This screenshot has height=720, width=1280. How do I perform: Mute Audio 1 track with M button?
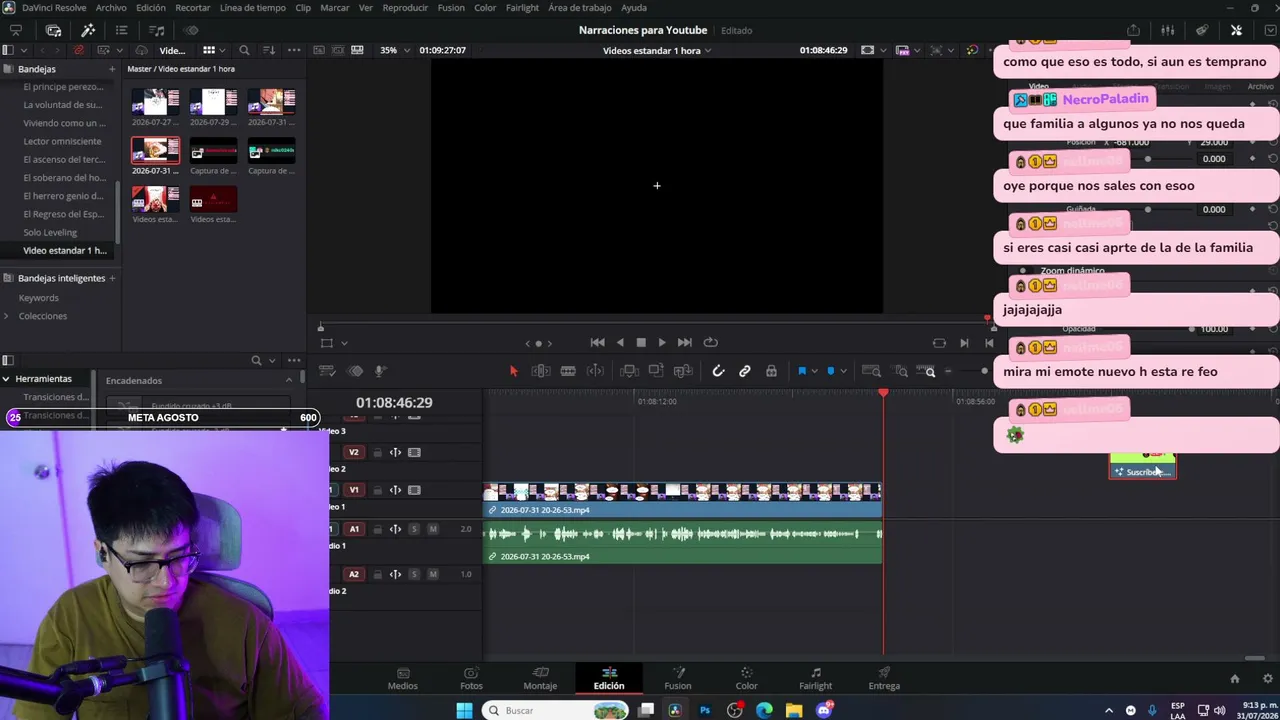coord(433,529)
